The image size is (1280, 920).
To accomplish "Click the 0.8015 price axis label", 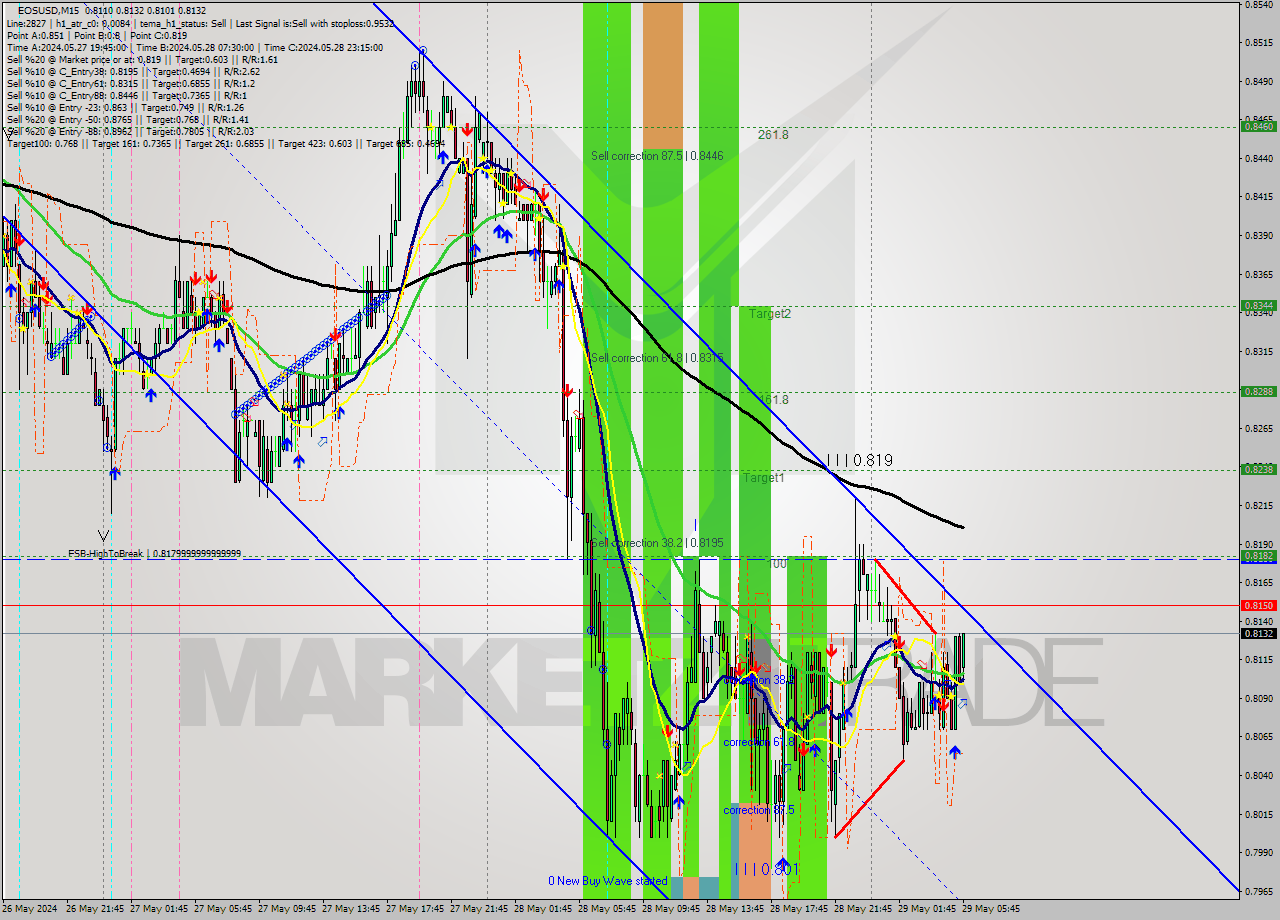I will (x=1257, y=814).
